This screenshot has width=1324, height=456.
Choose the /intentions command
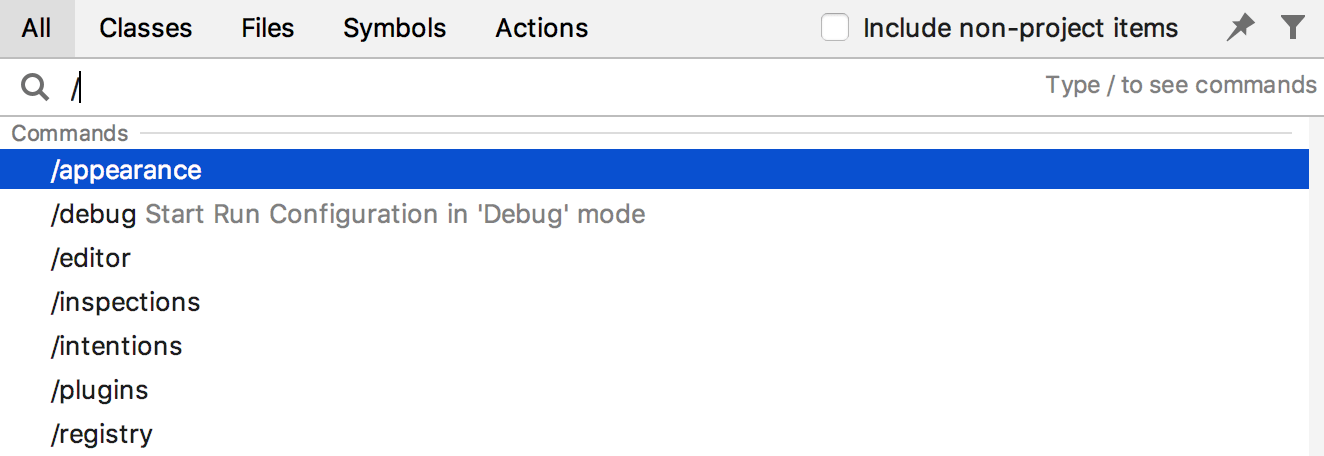click(117, 346)
